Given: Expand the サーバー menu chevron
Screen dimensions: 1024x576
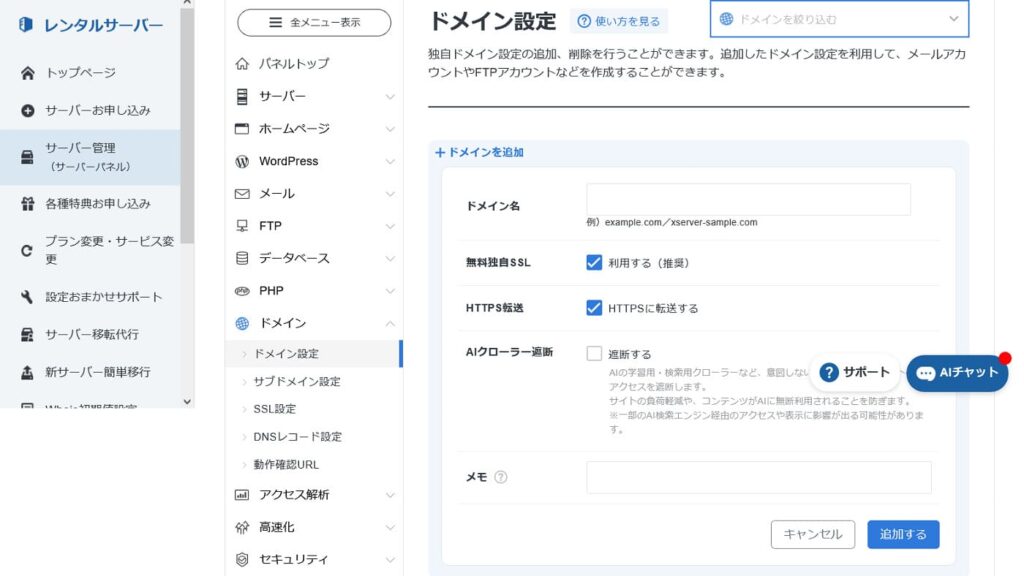Looking at the screenshot, I should [x=390, y=97].
